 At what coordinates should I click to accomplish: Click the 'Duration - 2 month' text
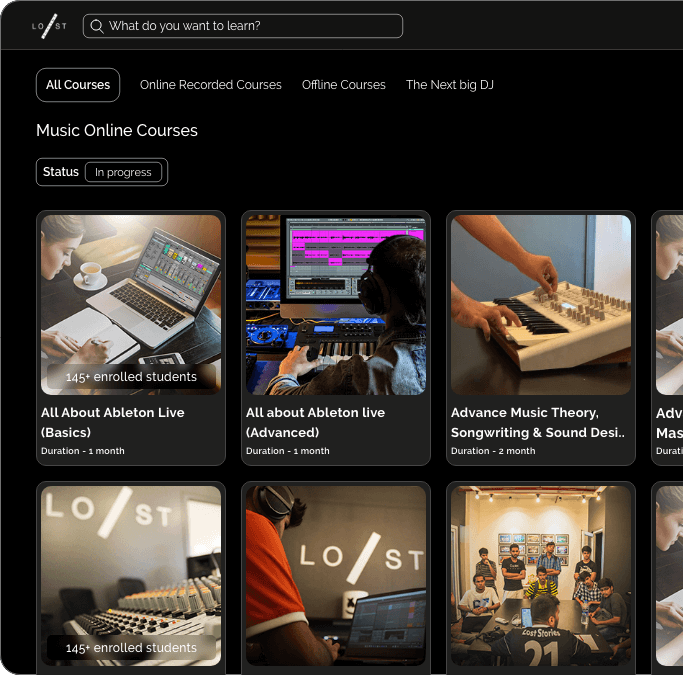pos(493,451)
